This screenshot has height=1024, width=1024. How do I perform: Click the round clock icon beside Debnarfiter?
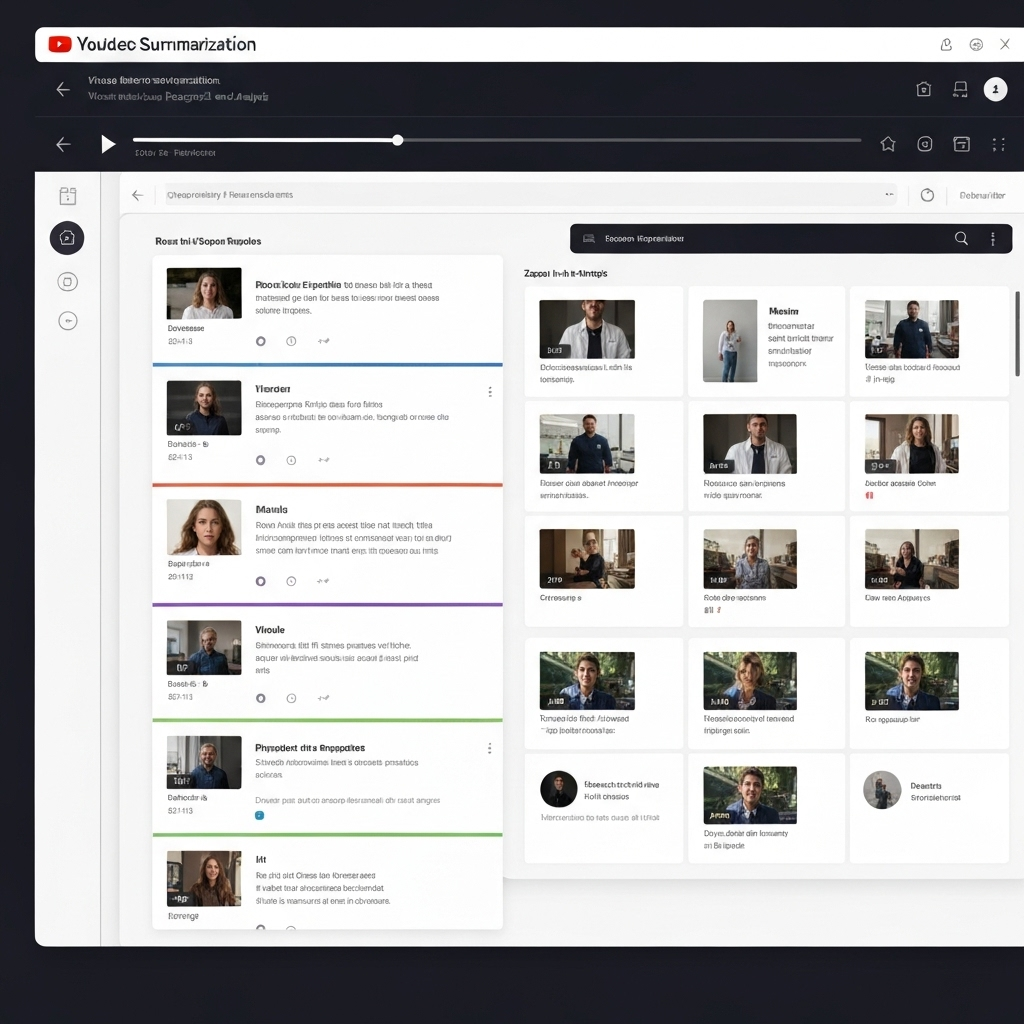(x=927, y=195)
